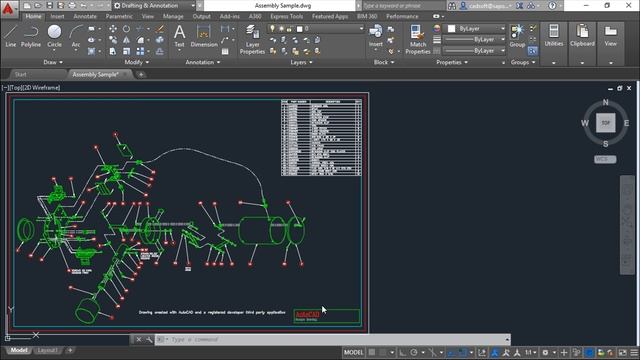The height and width of the screenshot is (360, 640).
Task: Expand the Modify panel dropdown
Action: point(137,62)
